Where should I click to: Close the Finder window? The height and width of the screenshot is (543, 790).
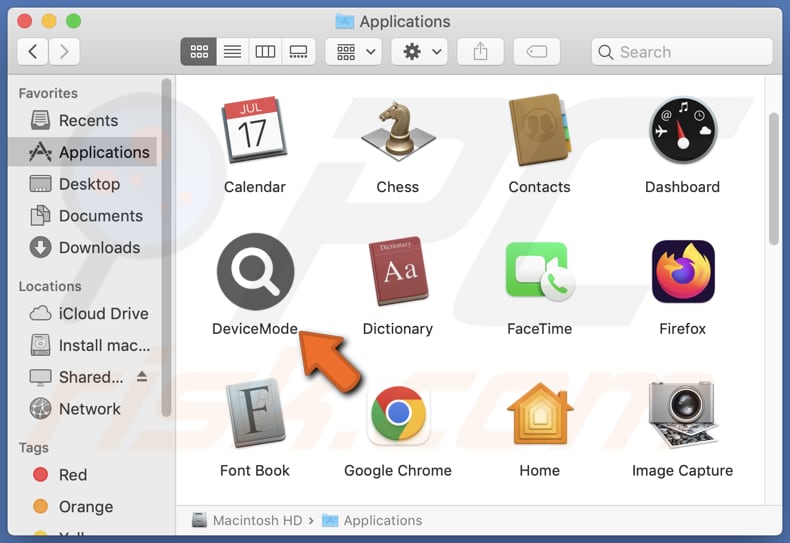pyautogui.click(x=24, y=21)
